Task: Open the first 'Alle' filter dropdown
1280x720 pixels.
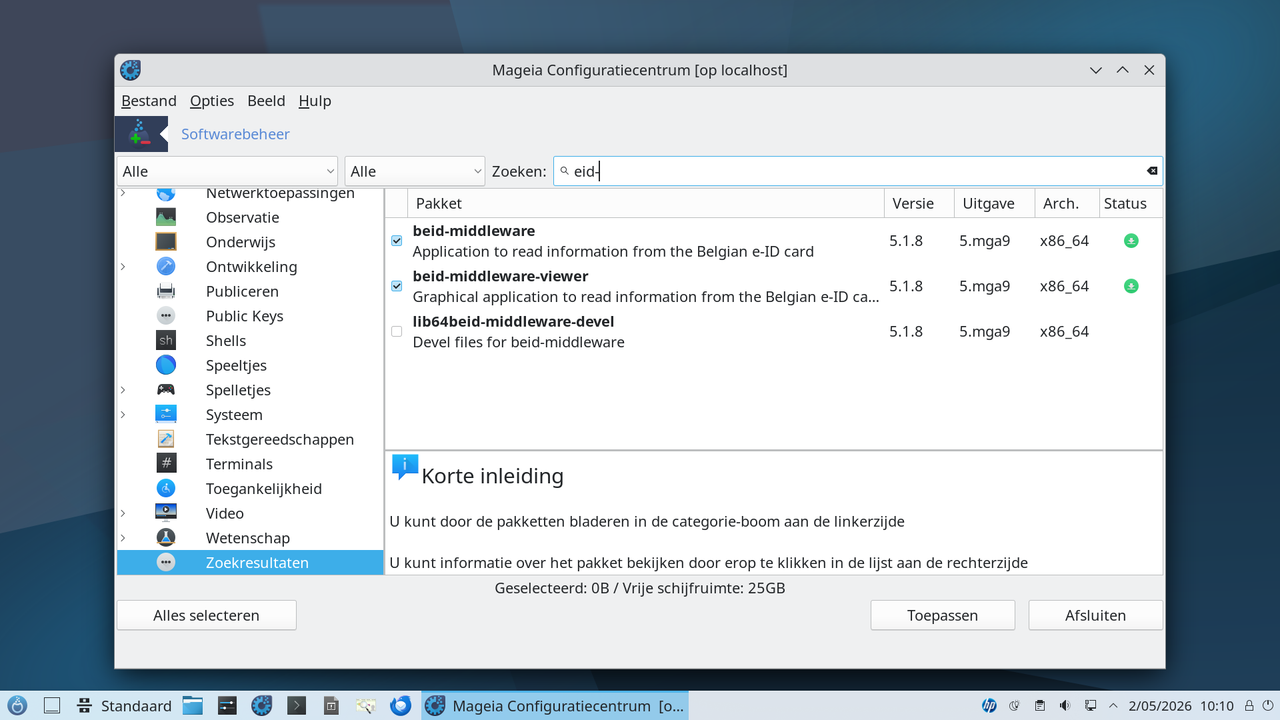Action: click(x=228, y=171)
